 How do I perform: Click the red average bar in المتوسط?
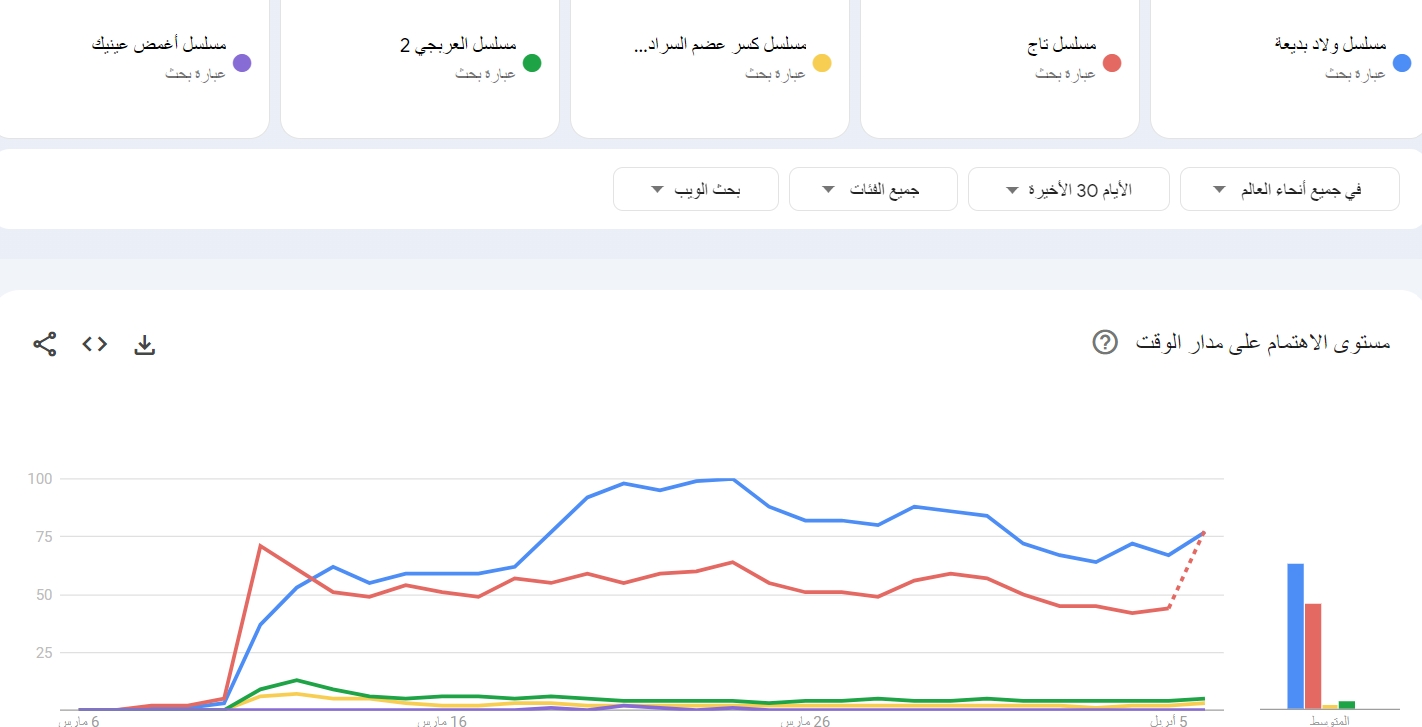[1313, 656]
